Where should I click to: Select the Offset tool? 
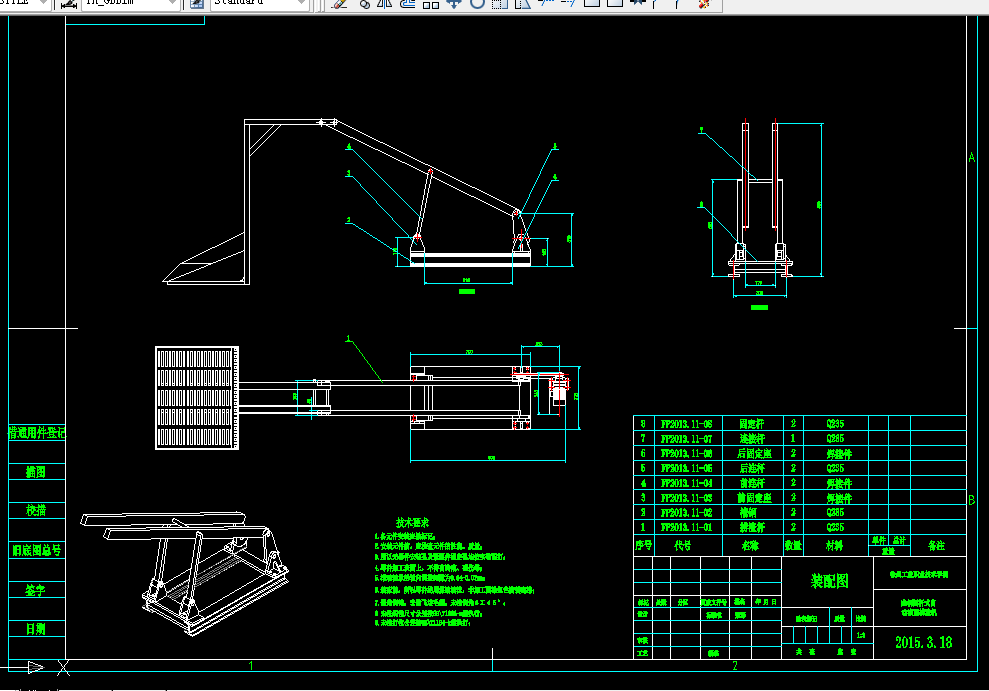click(x=407, y=3)
